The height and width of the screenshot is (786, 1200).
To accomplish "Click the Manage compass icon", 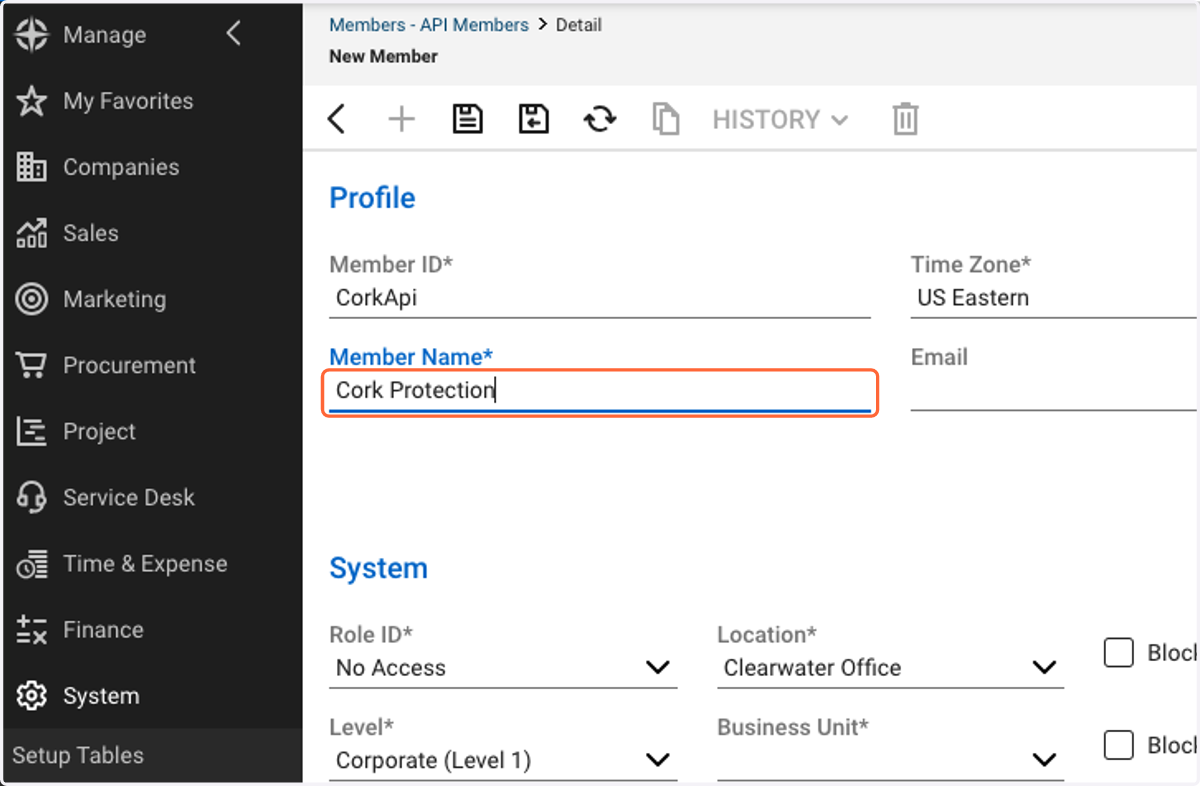I will pos(32,35).
